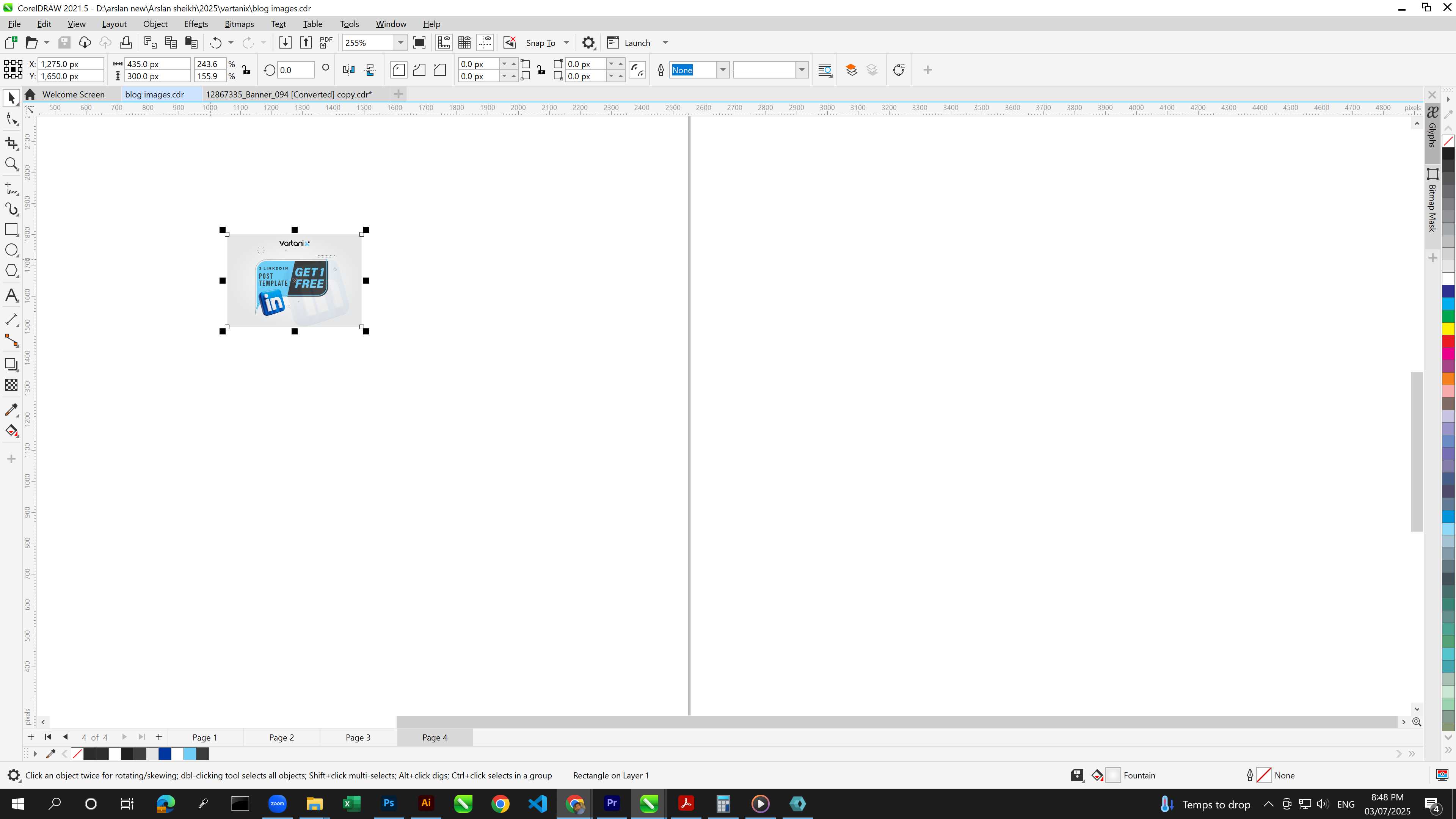Toggle Show grid button
The image size is (1456, 819).
tap(464, 43)
